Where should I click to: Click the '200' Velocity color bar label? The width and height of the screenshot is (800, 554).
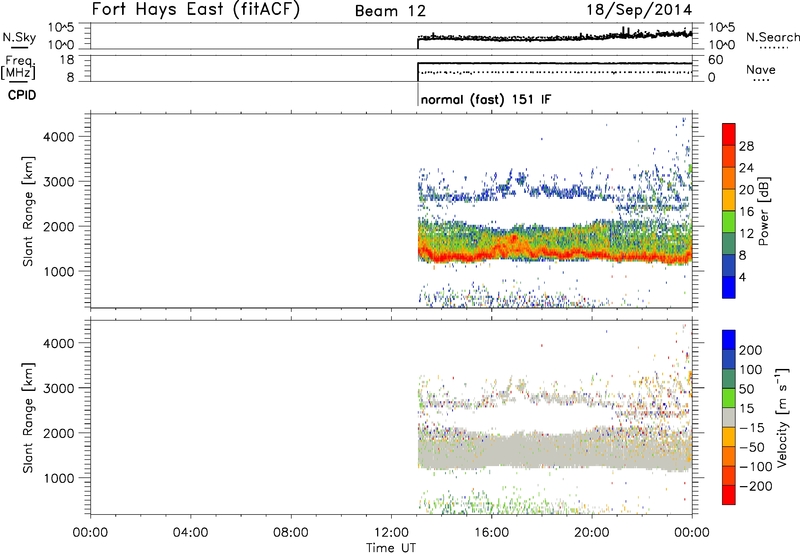click(751, 350)
